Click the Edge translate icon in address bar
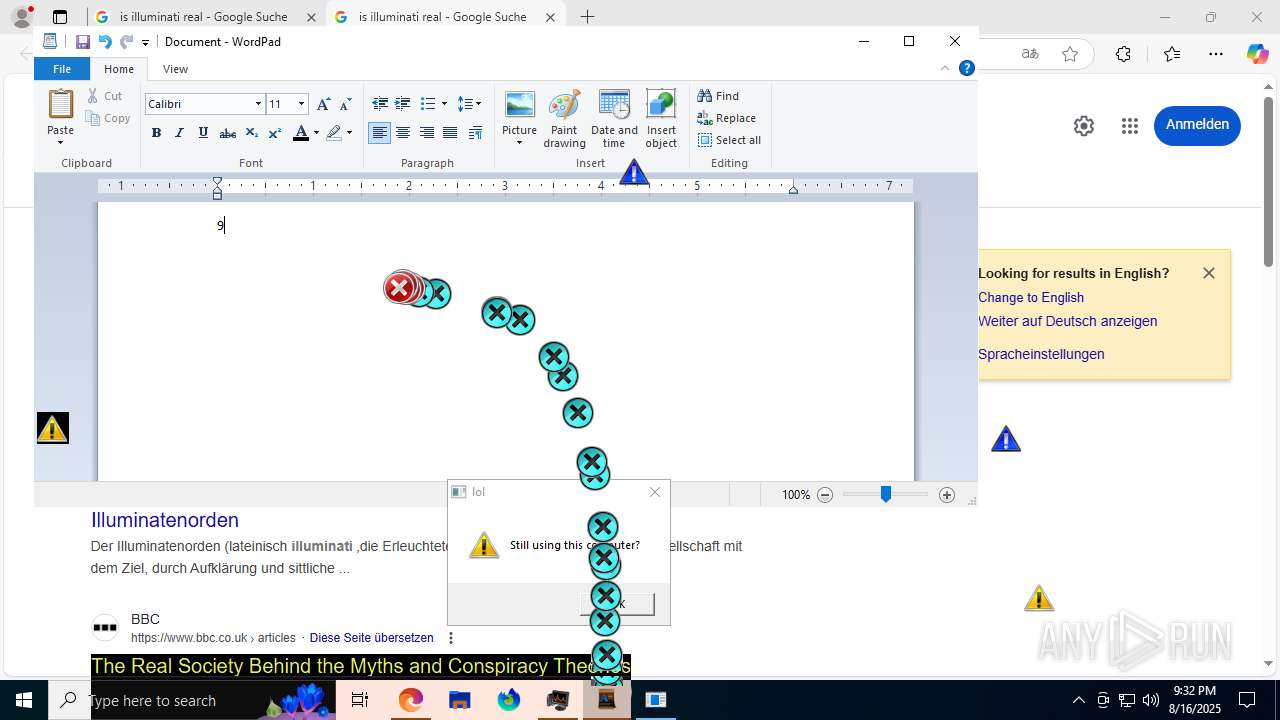The width and height of the screenshot is (1280, 720). pos(1030,54)
